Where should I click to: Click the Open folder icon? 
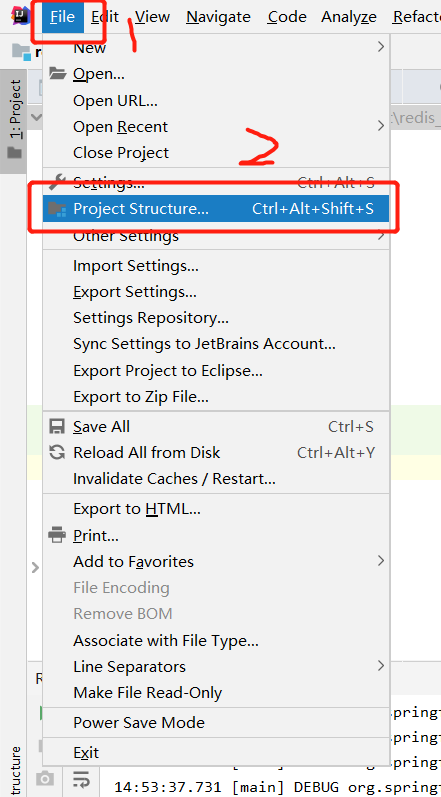click(x=57, y=74)
